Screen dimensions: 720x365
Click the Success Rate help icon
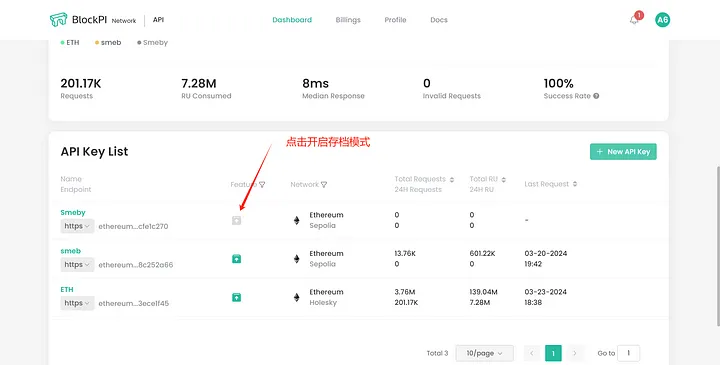(x=596, y=96)
